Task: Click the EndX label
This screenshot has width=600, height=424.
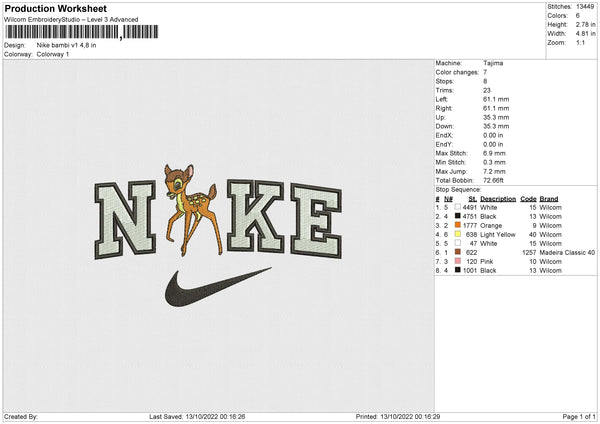Action: (444, 135)
